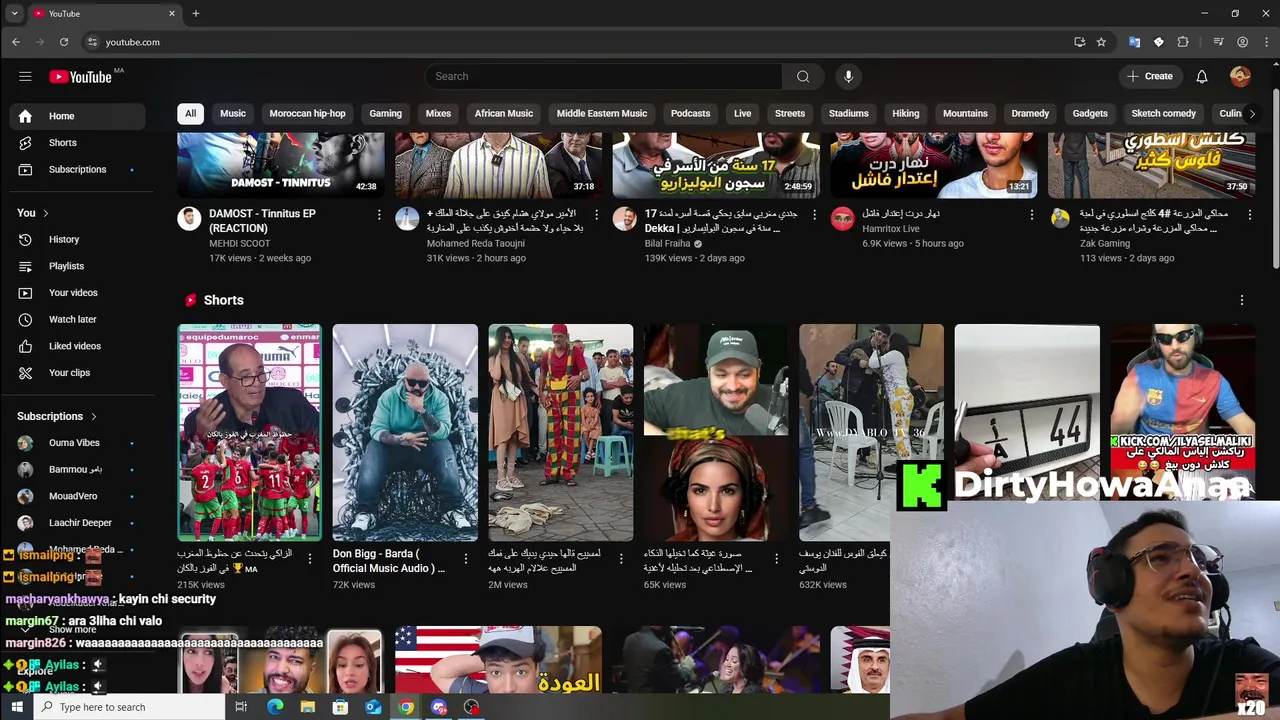Open Watch later list

click(77, 319)
